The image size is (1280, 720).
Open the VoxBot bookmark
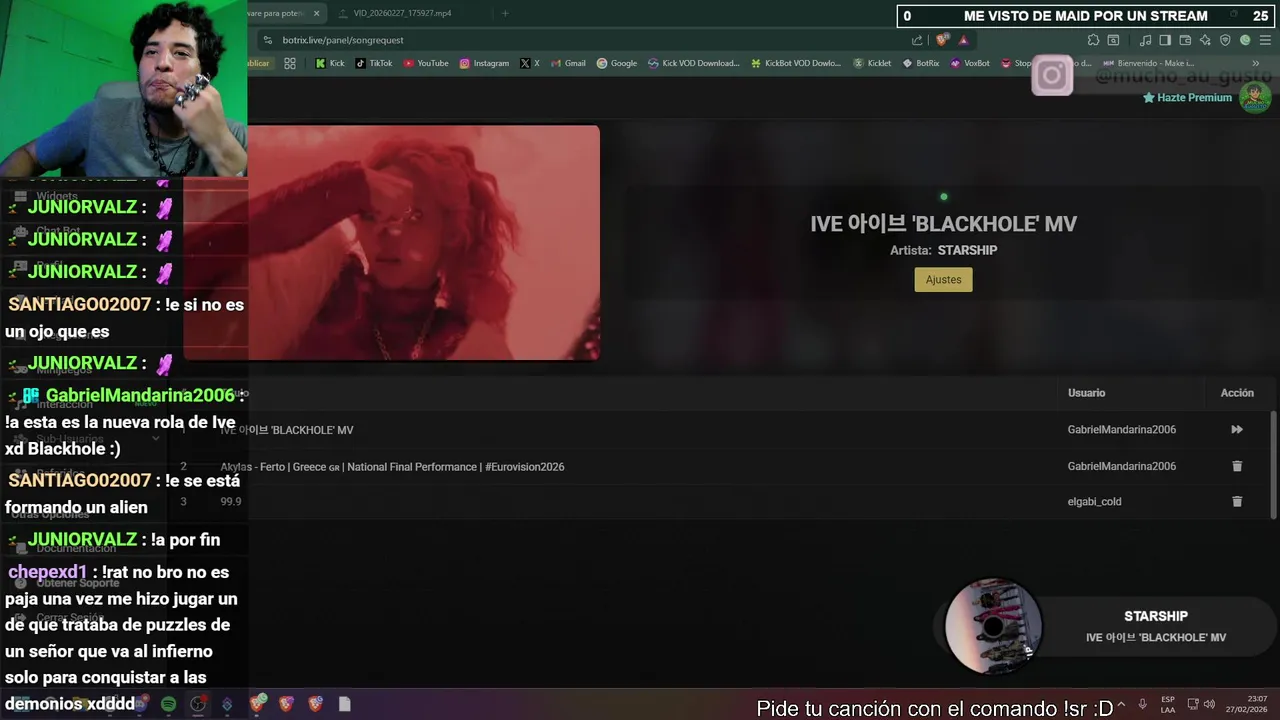tap(970, 63)
